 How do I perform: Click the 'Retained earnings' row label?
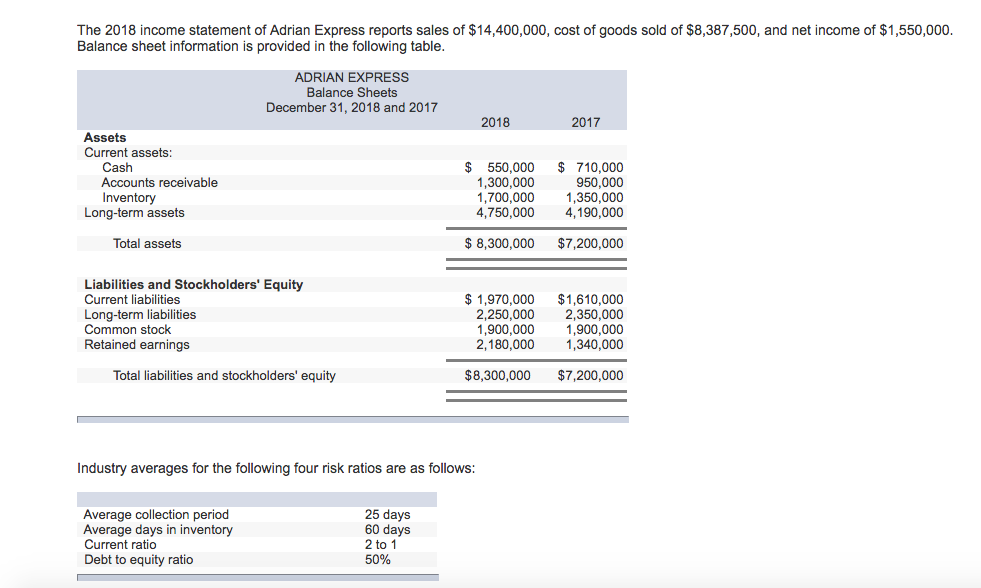pyautogui.click(x=137, y=345)
